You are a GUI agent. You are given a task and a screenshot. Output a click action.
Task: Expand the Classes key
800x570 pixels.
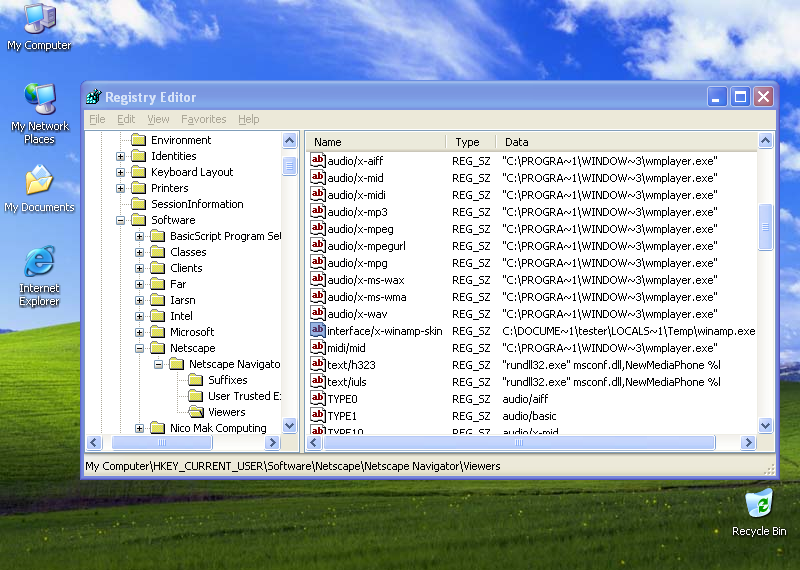139,252
